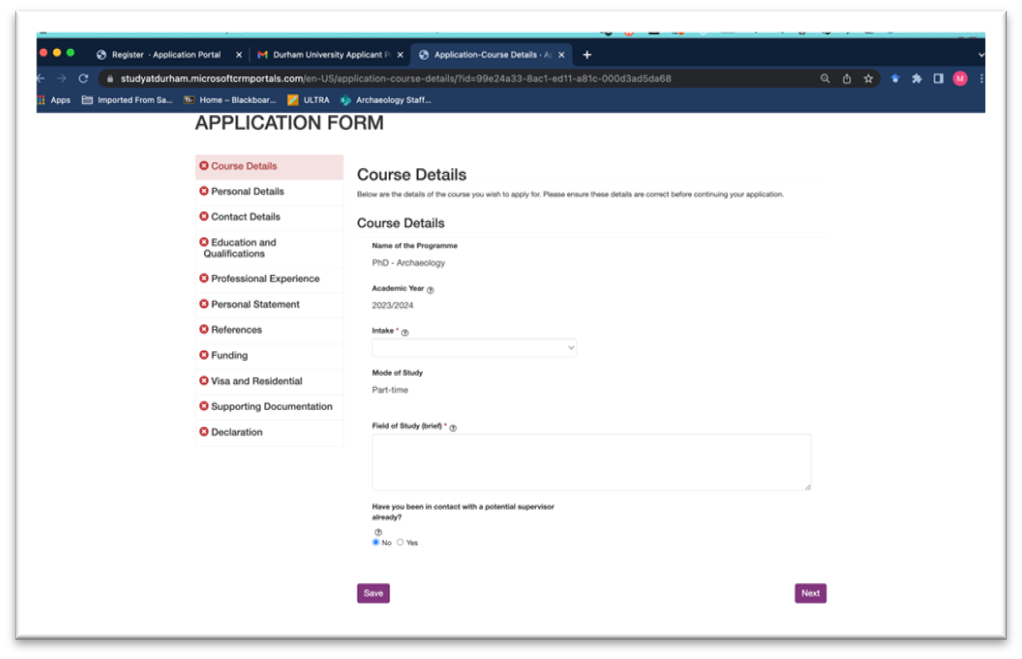Go to Visa and Residential section
This screenshot has width=1022, height=659.
point(269,381)
